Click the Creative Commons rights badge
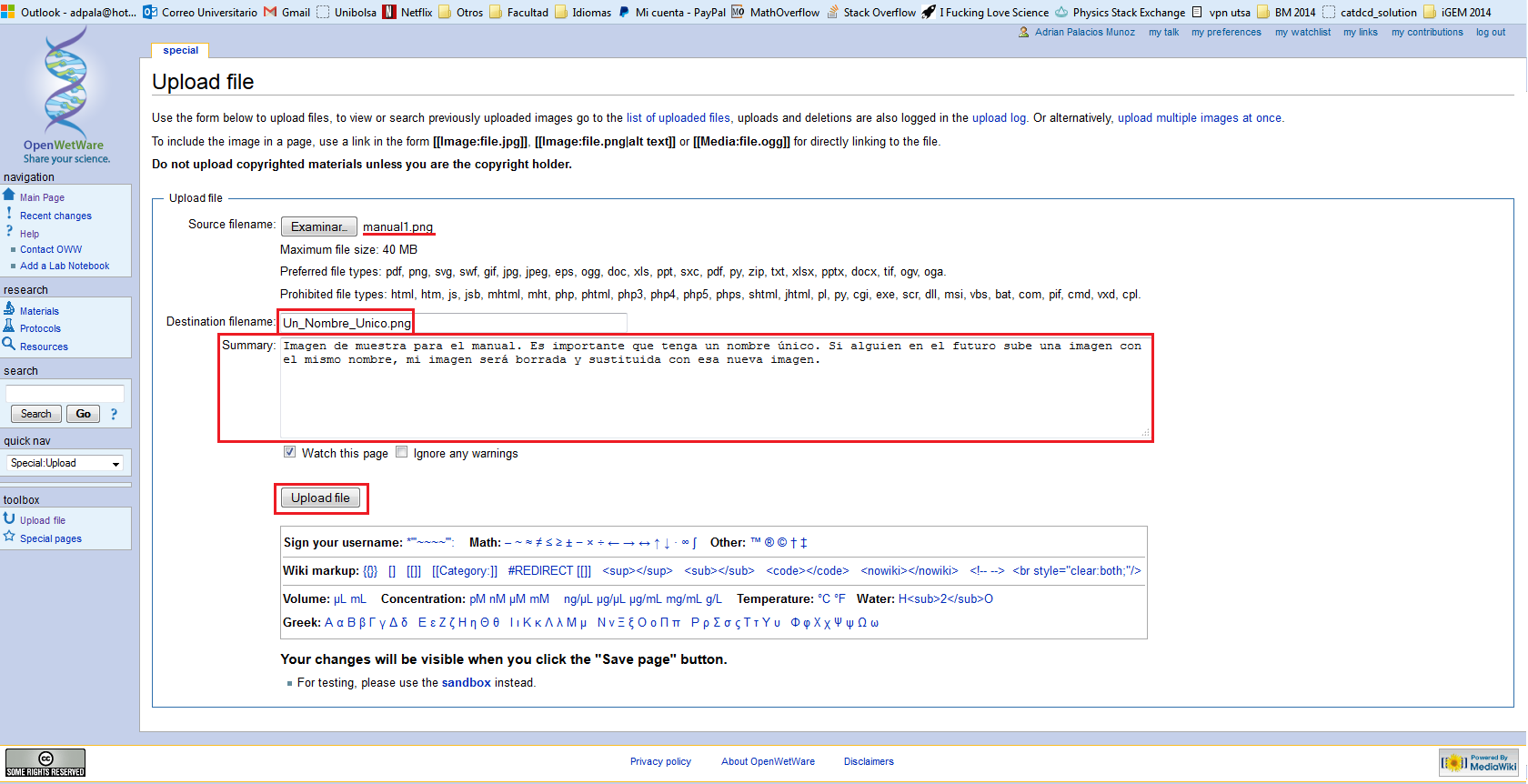 [45, 762]
